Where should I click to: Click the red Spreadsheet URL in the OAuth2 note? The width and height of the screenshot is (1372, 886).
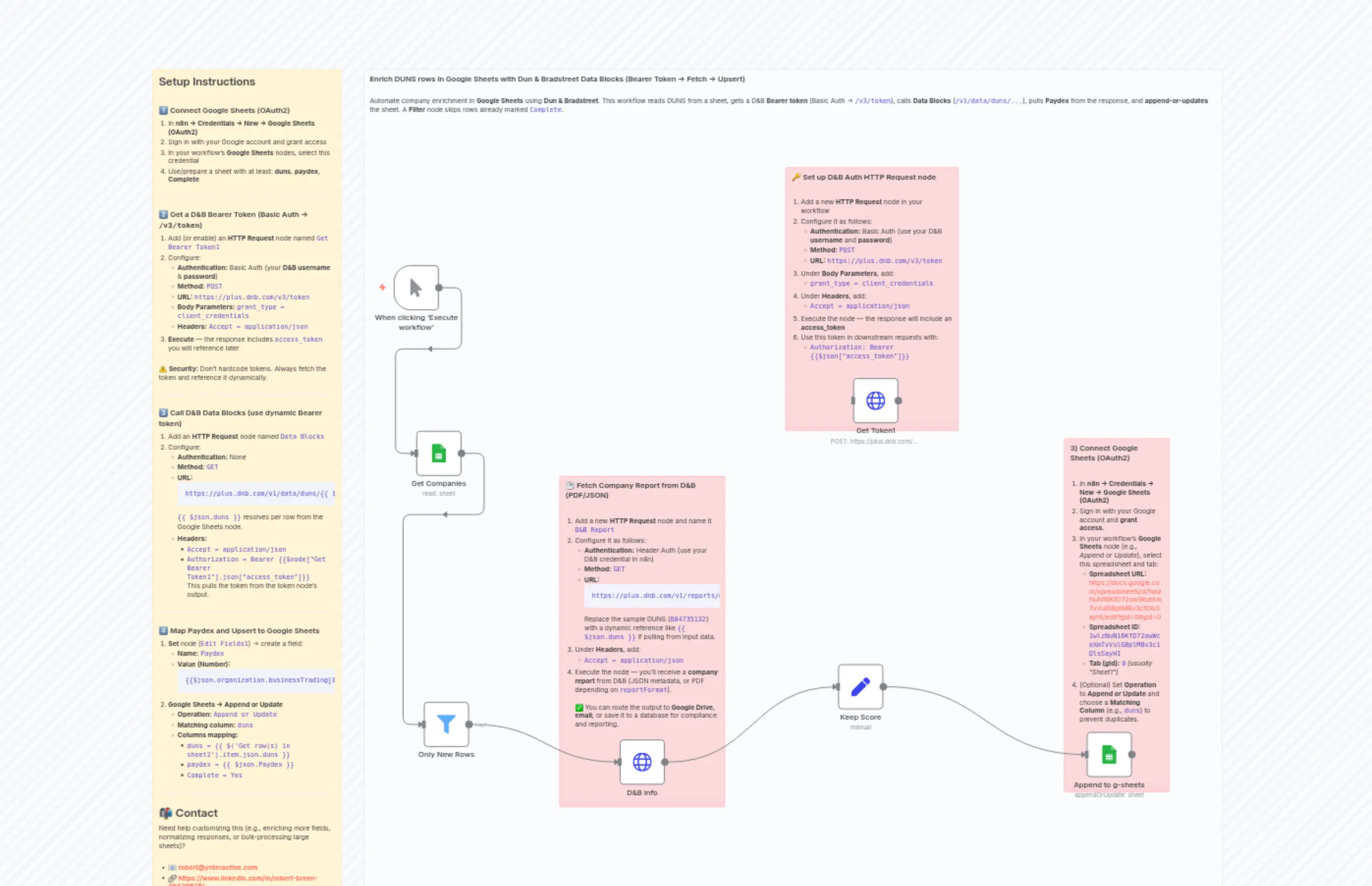point(1124,598)
